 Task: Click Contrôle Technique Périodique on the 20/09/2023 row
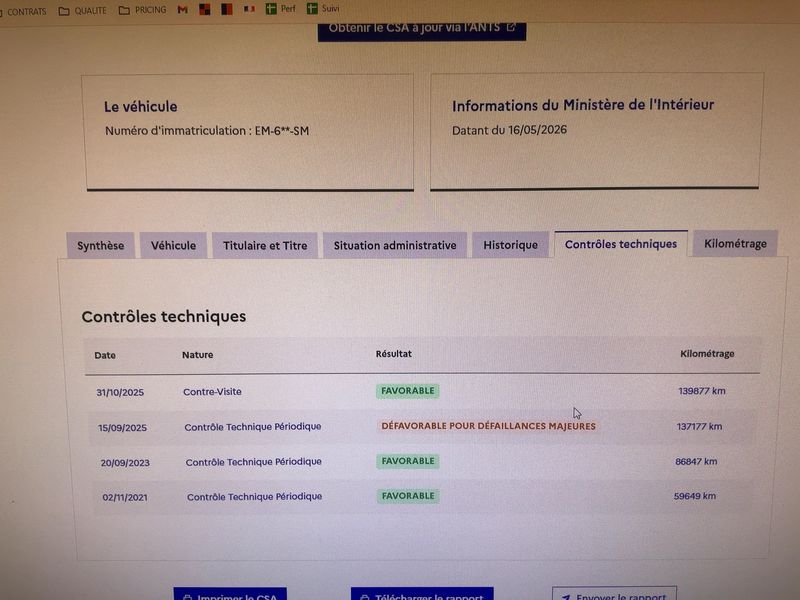click(254, 462)
